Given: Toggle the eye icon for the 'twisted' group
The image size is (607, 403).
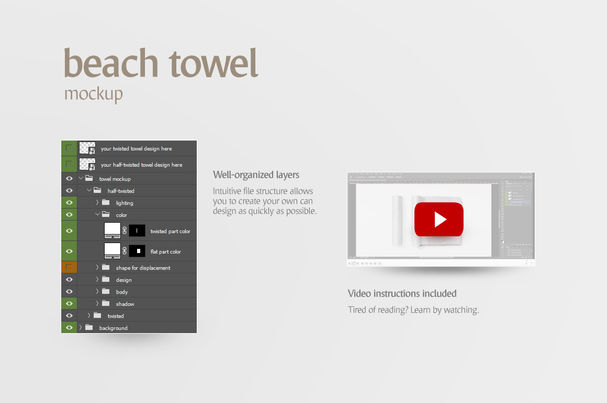Looking at the screenshot, I should [69, 316].
